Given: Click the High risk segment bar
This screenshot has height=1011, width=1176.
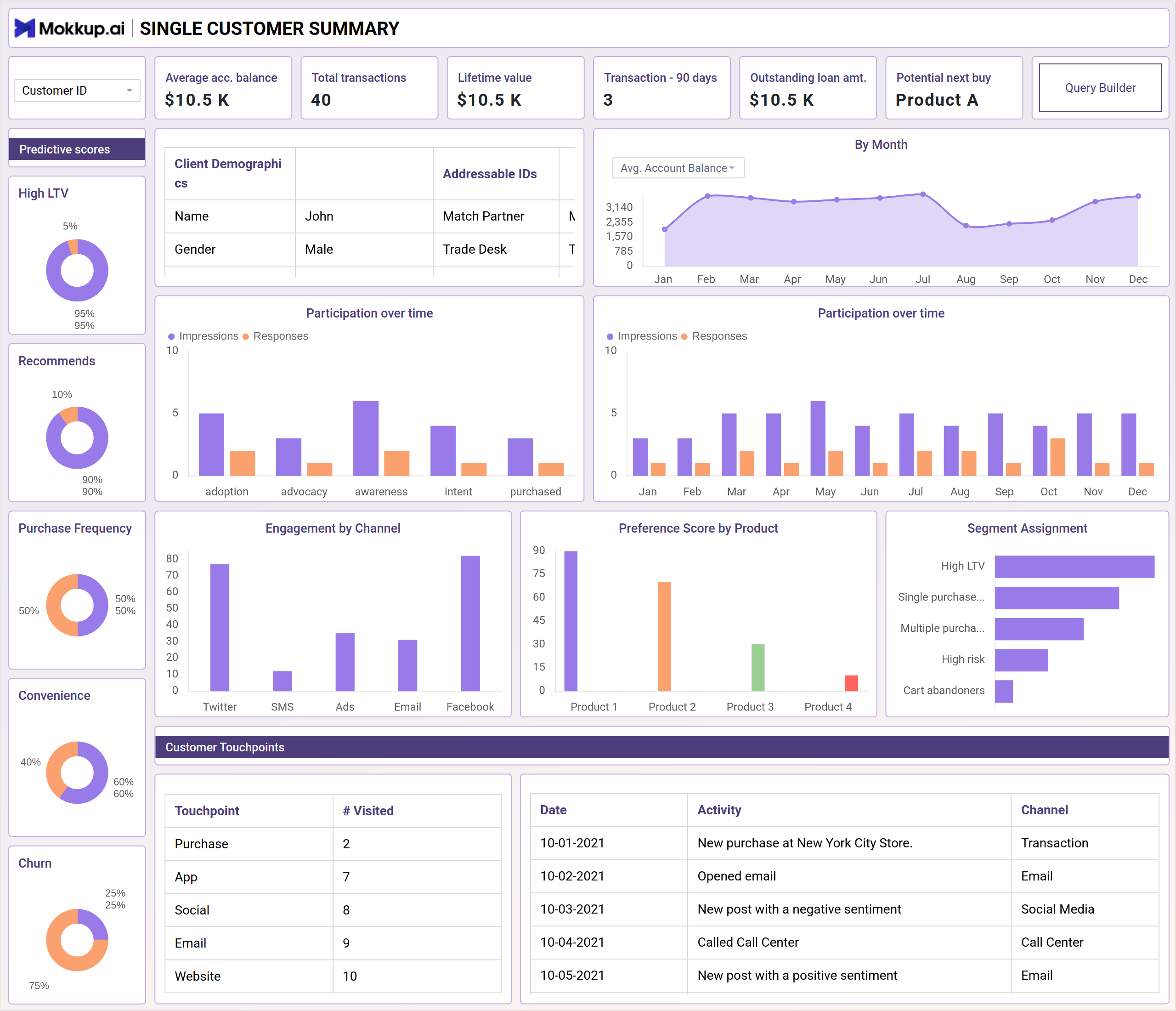Looking at the screenshot, I should 1022,660.
